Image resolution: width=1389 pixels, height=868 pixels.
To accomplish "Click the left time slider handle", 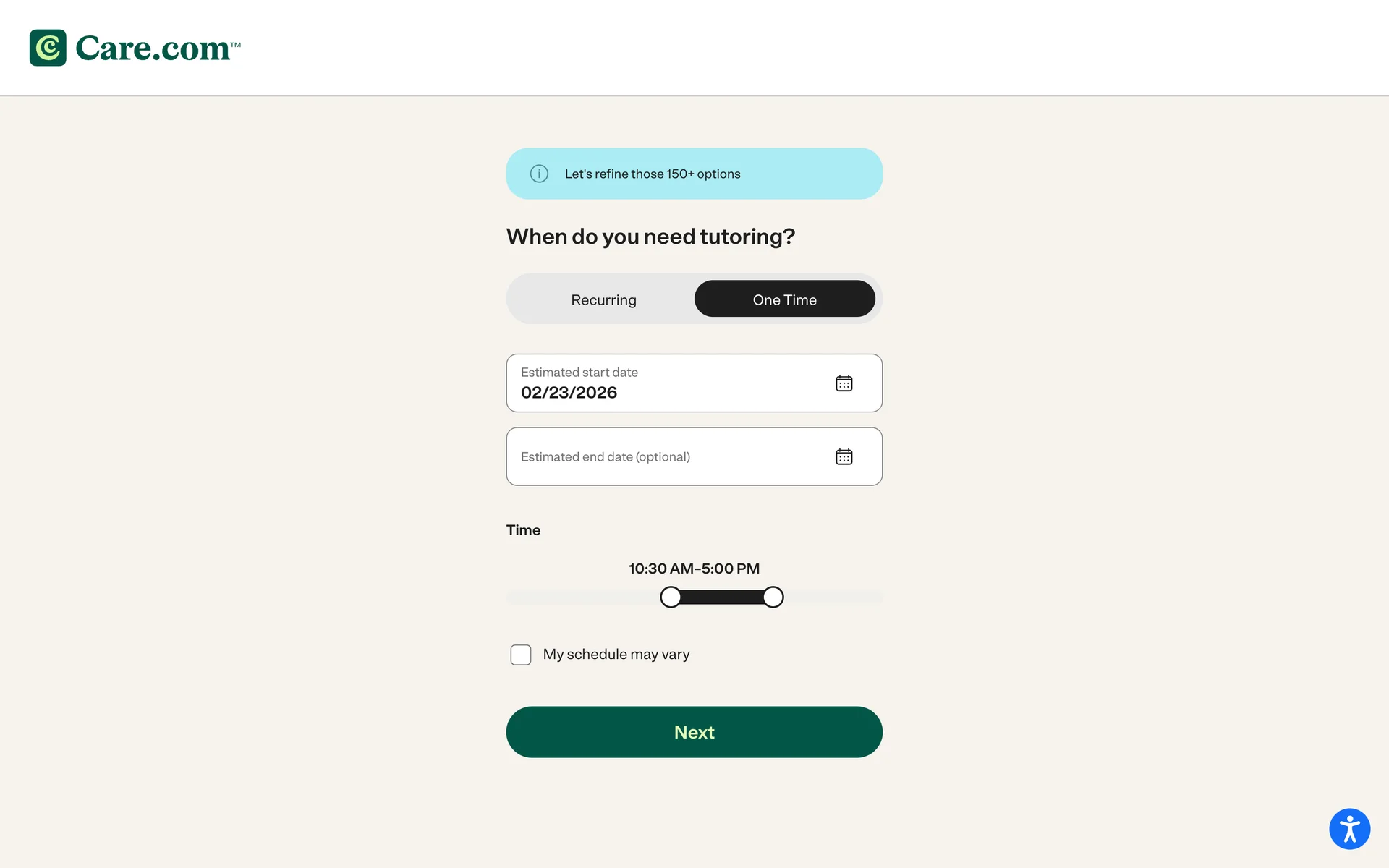I will click(x=671, y=597).
